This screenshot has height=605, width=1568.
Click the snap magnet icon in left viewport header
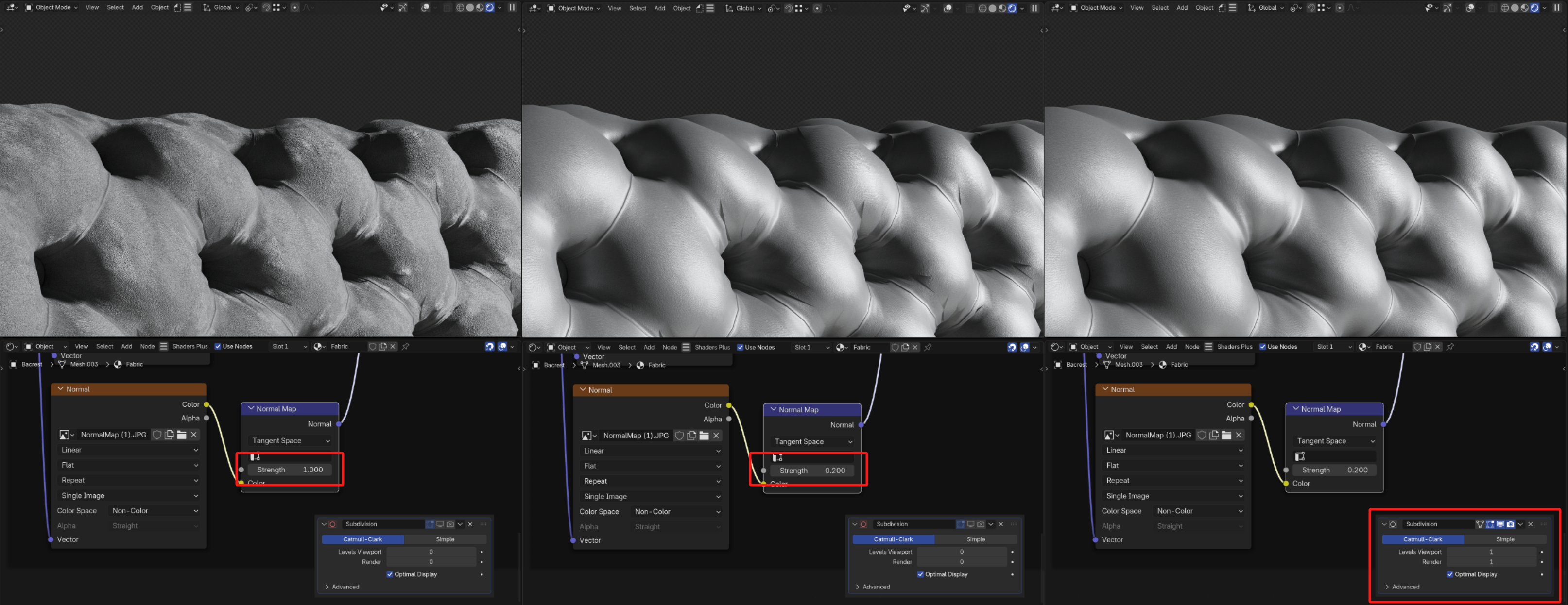pyautogui.click(x=267, y=8)
